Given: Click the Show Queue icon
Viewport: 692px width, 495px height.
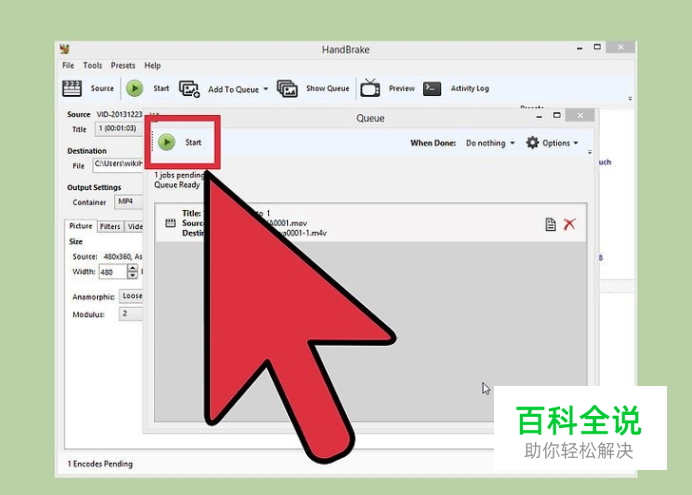Looking at the screenshot, I should tap(287, 89).
